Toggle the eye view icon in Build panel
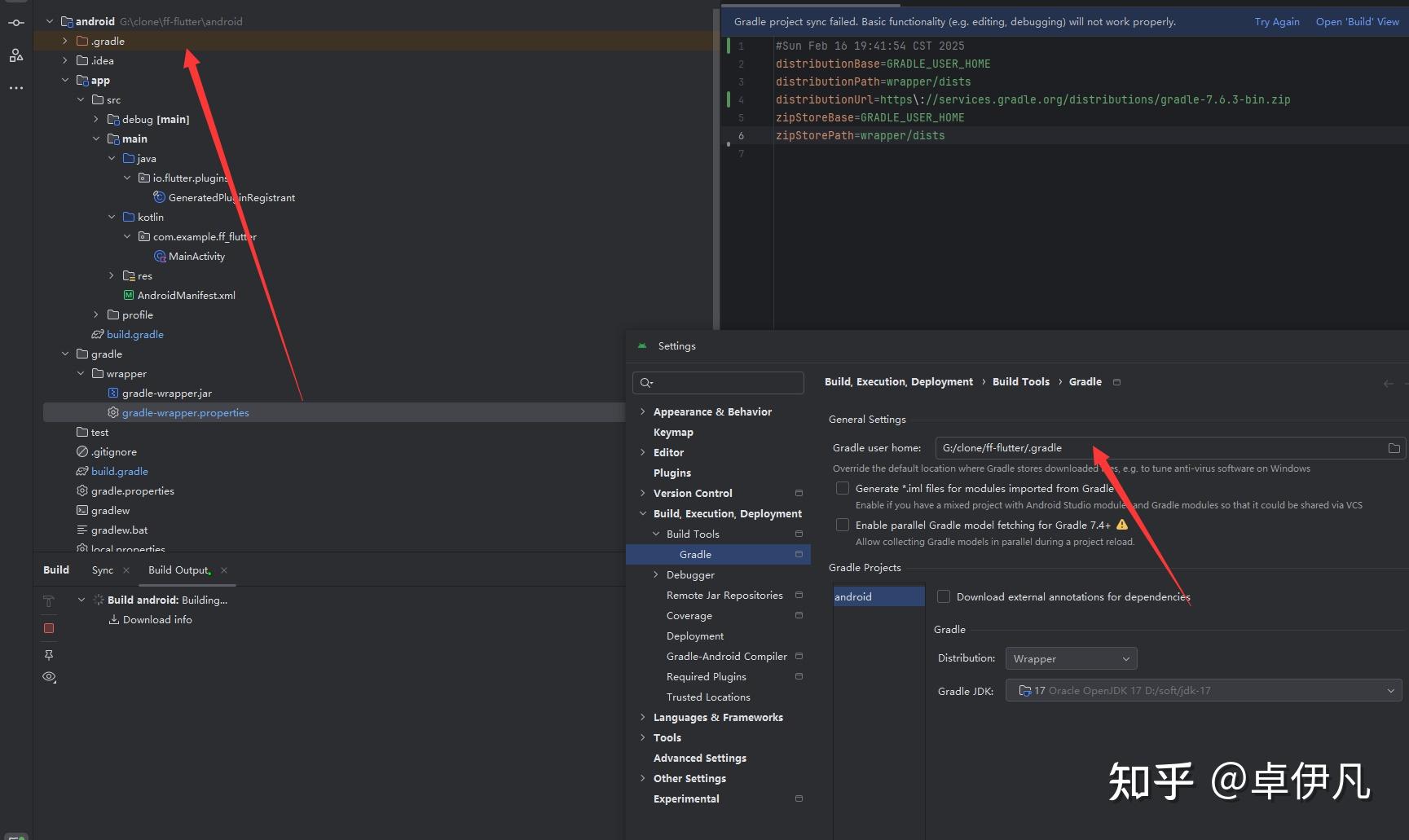This screenshot has height=840, width=1409. point(49,677)
